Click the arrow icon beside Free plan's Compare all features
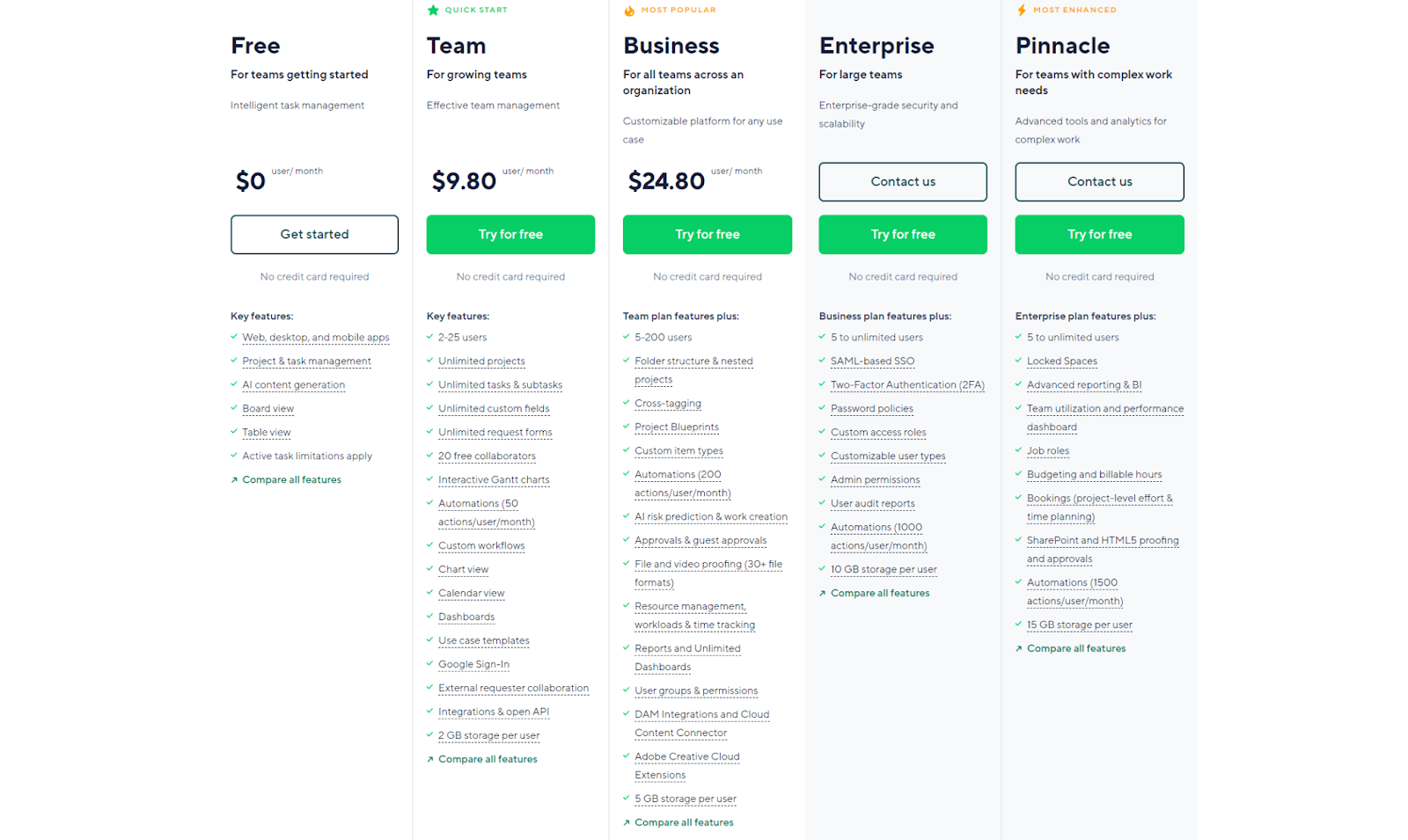The image size is (1408, 840). tap(234, 480)
